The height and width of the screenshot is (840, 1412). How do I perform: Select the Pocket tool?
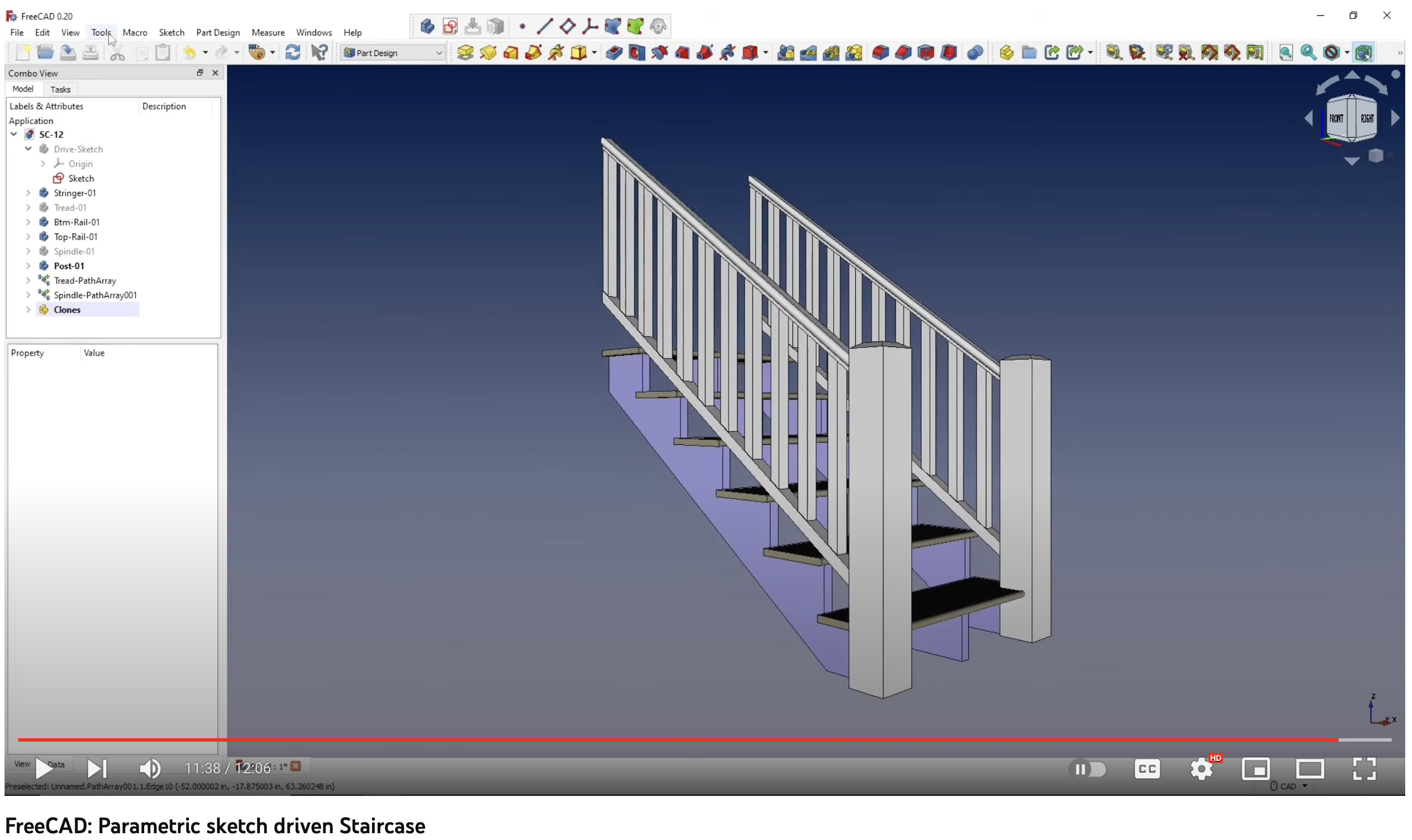(615, 52)
